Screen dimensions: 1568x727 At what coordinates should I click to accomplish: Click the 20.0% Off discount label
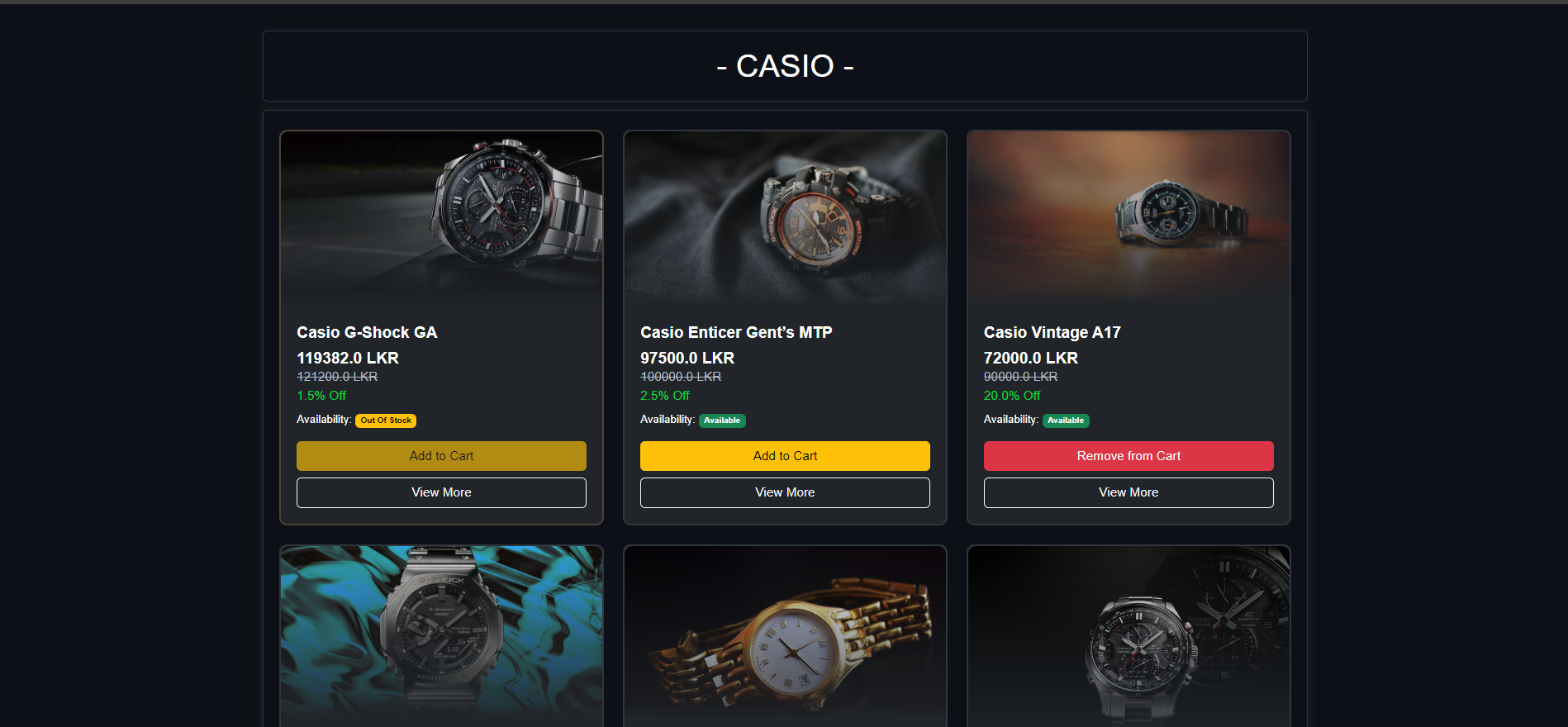pos(1012,396)
